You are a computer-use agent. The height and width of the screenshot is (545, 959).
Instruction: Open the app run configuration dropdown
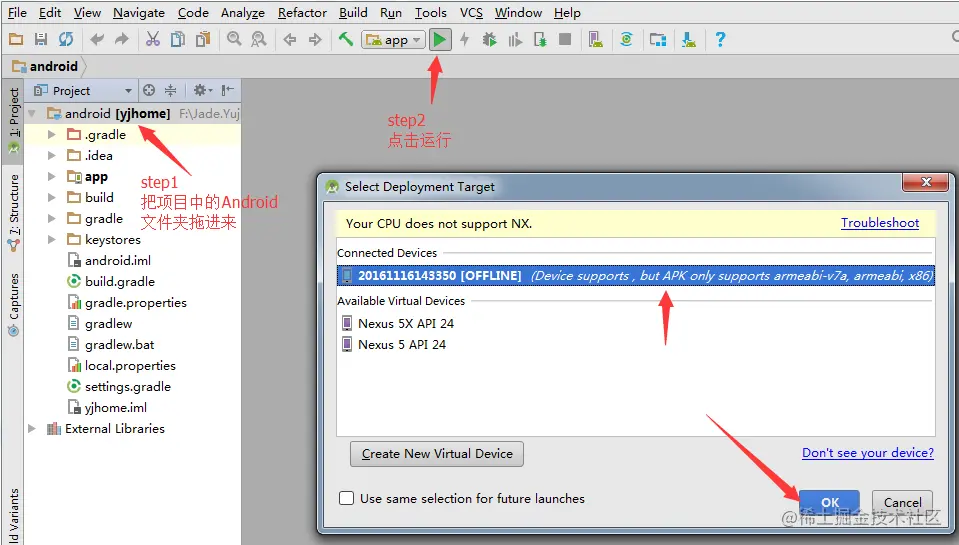[393, 40]
